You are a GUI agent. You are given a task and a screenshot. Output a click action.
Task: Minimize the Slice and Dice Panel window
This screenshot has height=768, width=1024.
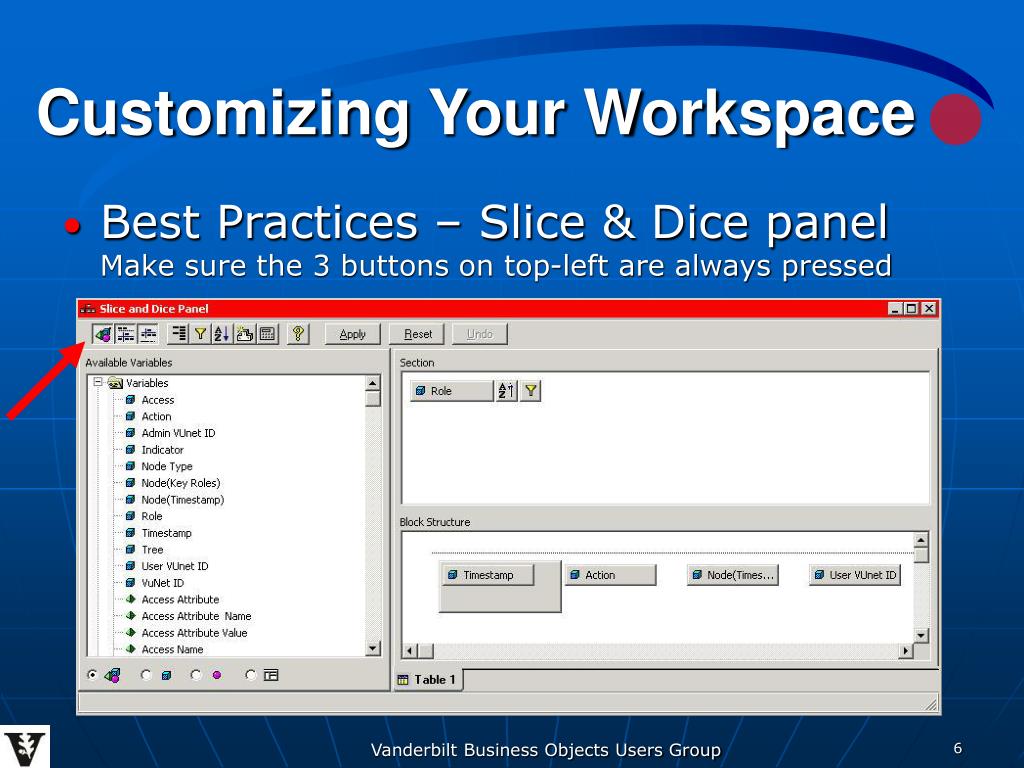(x=896, y=308)
